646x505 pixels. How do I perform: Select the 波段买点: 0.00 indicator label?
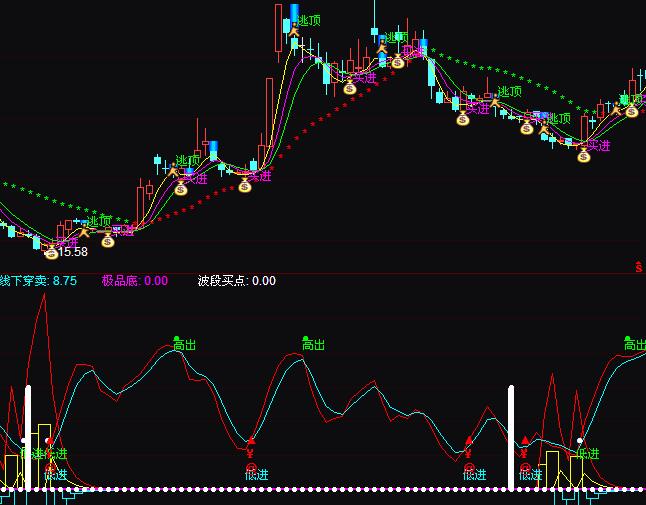coord(236,281)
